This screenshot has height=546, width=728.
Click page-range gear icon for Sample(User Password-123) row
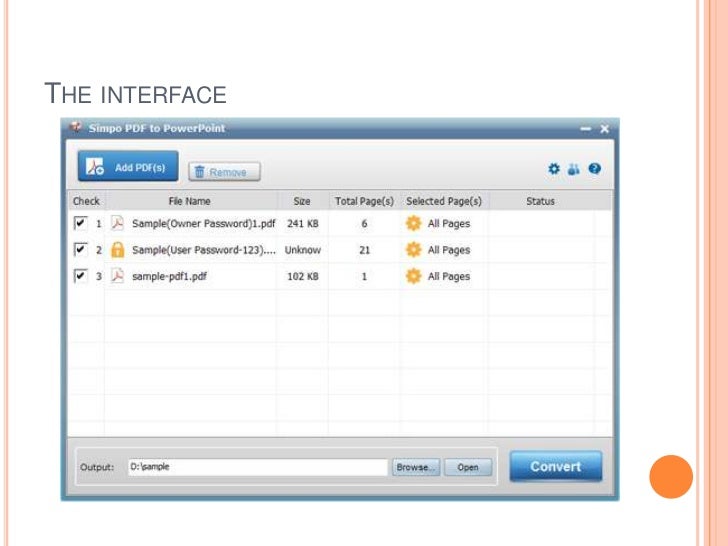pos(413,250)
